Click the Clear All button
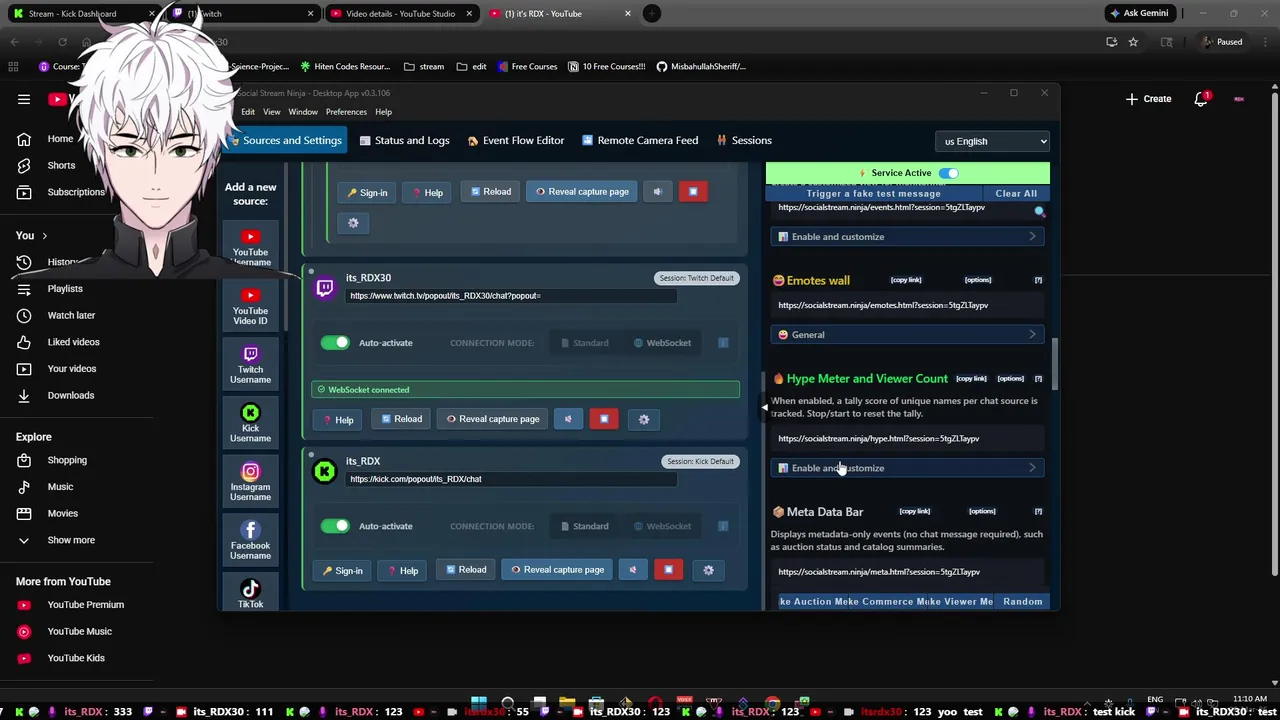 point(1016,194)
